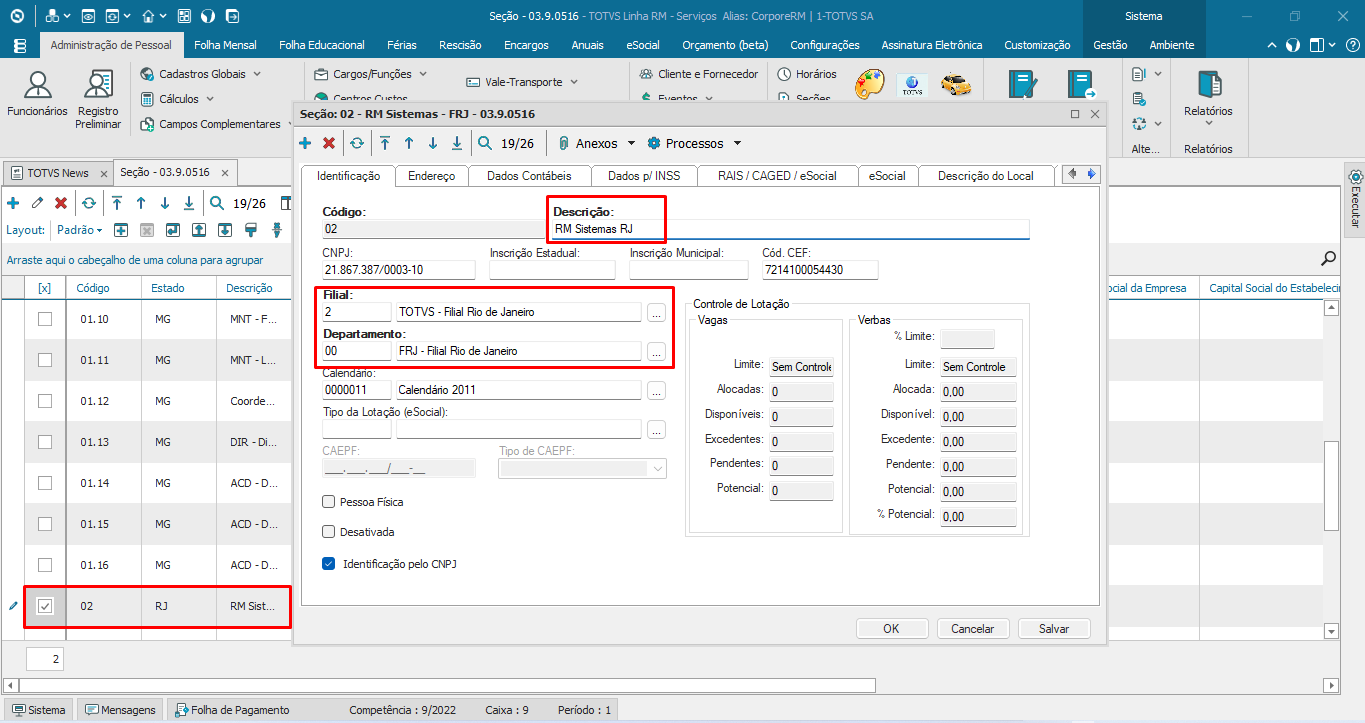Check the row checkbox for code 01.12
This screenshot has height=723, width=1365.
pyautogui.click(x=45, y=401)
